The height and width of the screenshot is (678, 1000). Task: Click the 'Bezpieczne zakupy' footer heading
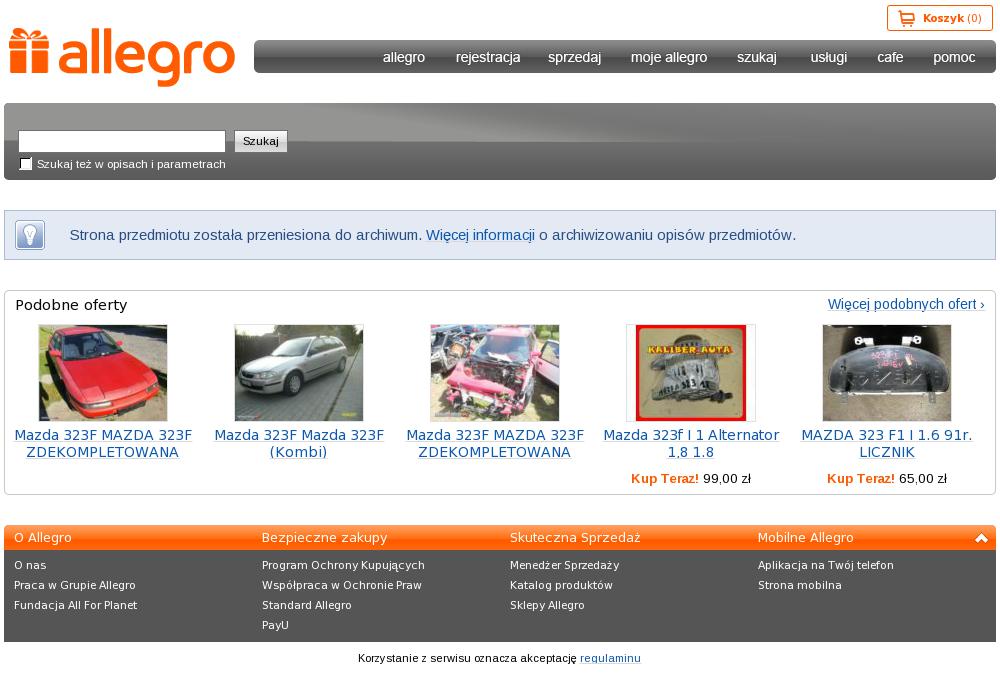[x=325, y=538]
